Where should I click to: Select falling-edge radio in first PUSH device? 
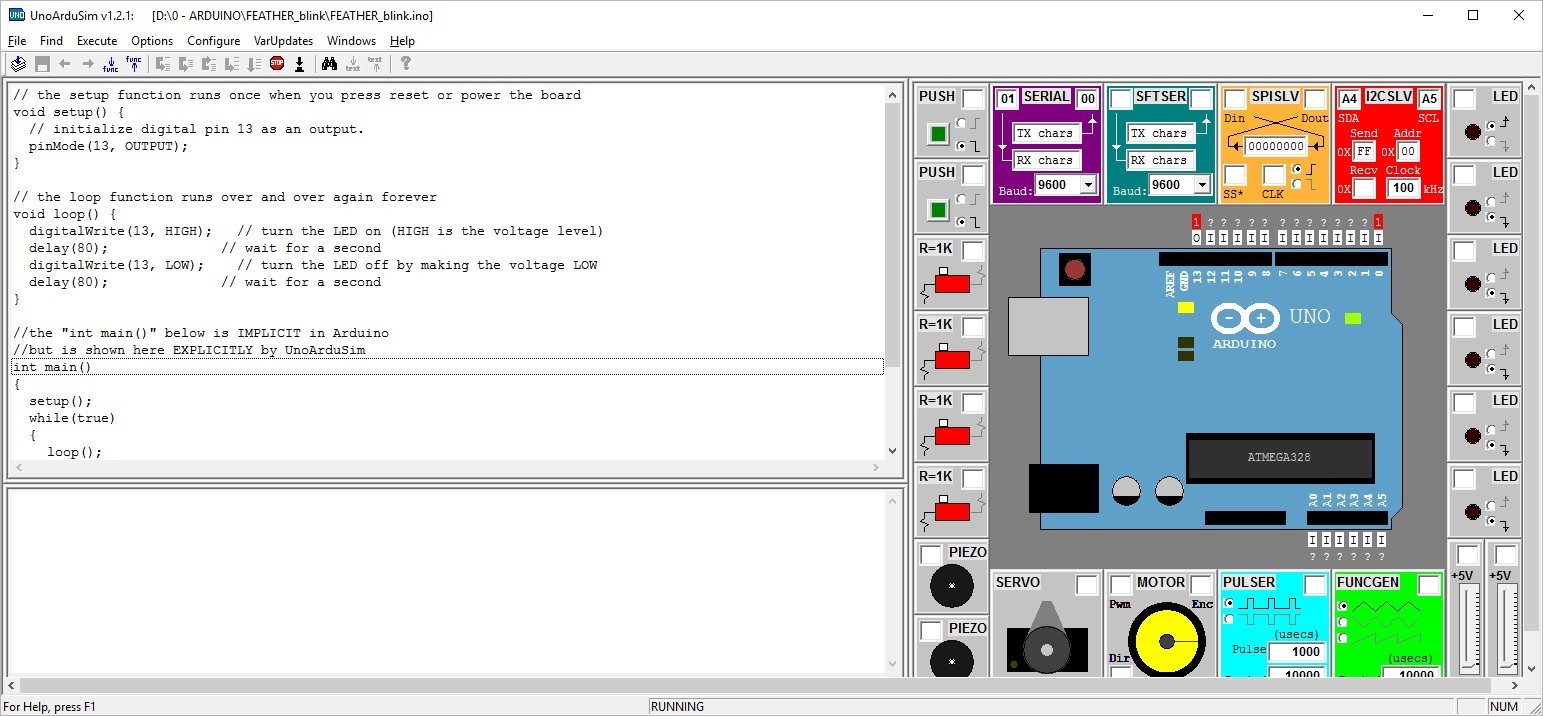[x=962, y=146]
